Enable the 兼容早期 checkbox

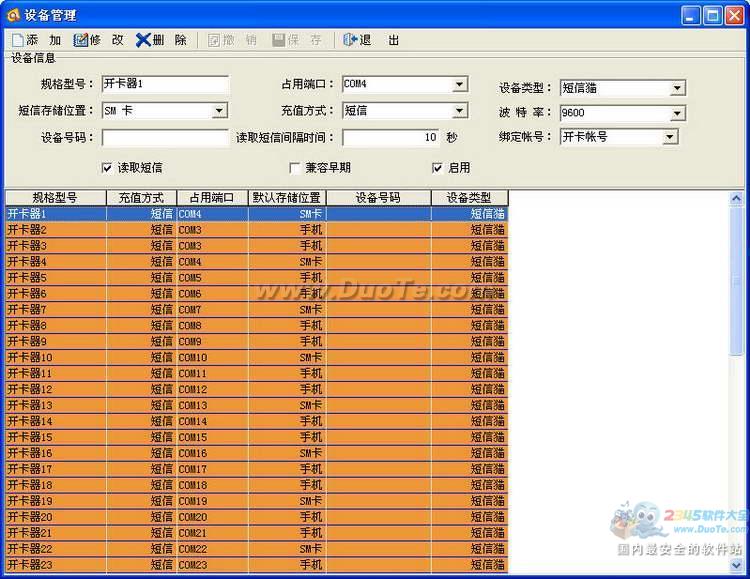295,168
